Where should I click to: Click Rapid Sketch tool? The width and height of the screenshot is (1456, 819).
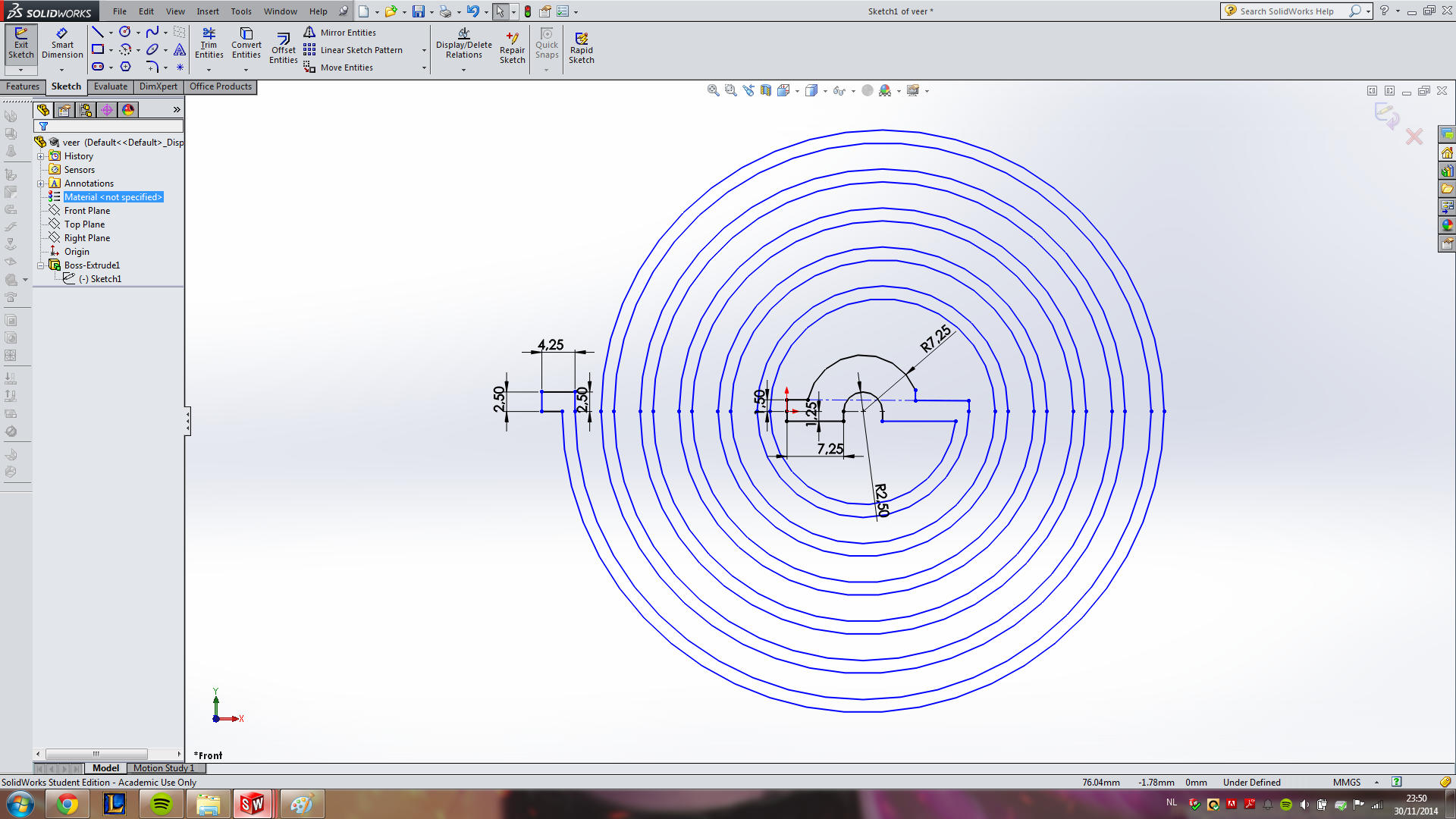click(582, 48)
